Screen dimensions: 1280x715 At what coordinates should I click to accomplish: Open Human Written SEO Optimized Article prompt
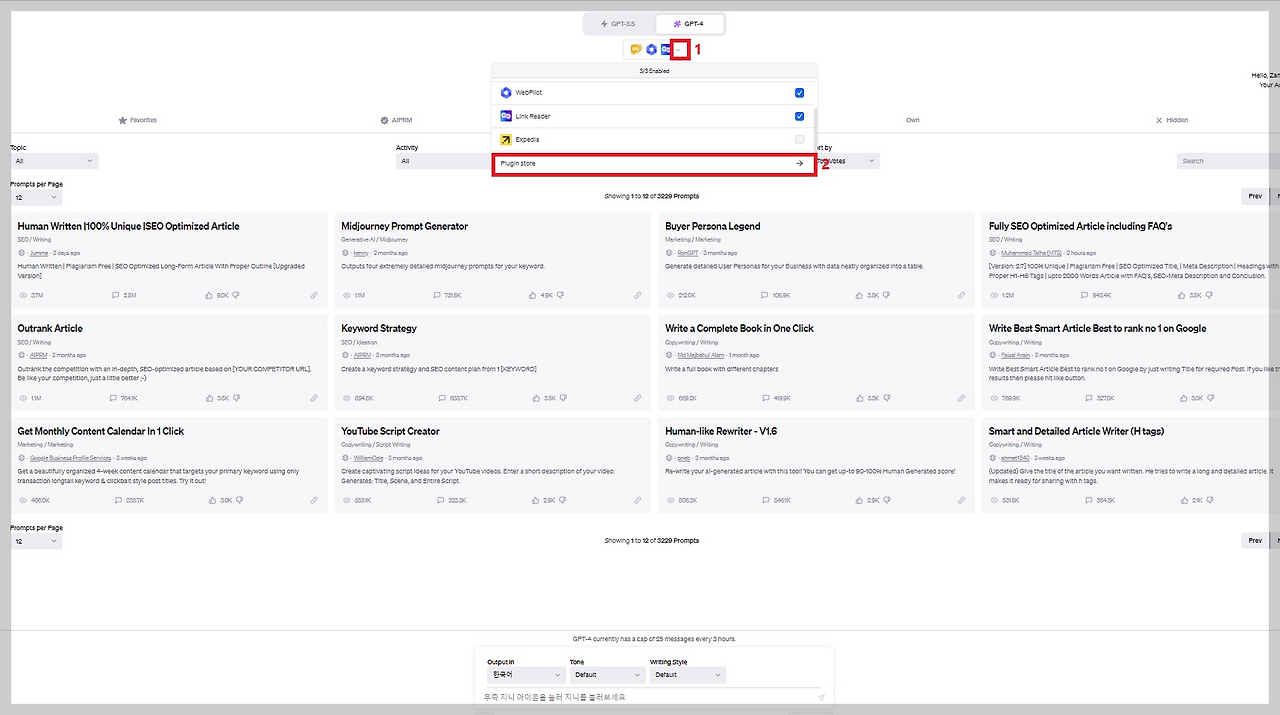[x=128, y=226]
